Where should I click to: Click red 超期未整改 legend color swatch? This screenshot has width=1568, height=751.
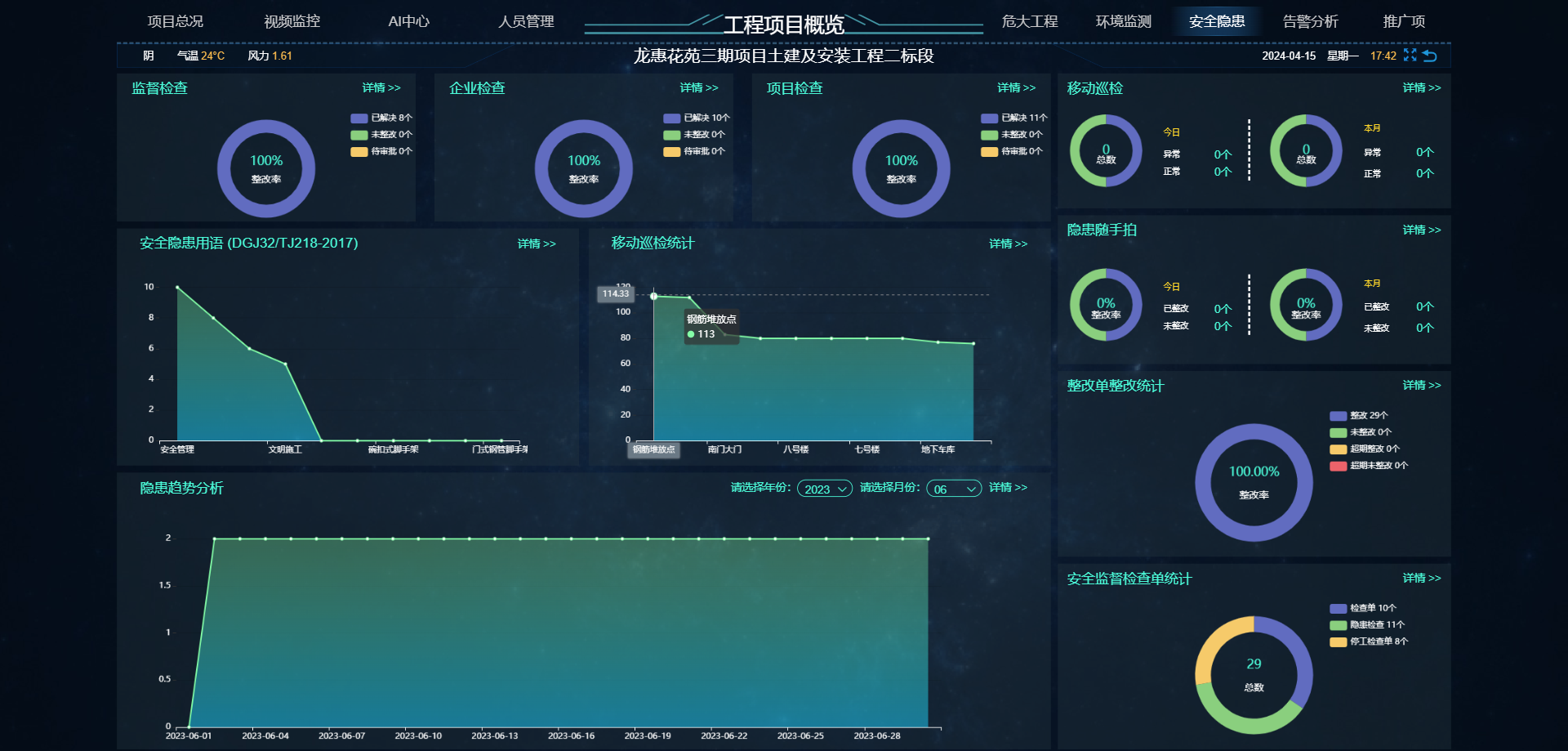1338,466
